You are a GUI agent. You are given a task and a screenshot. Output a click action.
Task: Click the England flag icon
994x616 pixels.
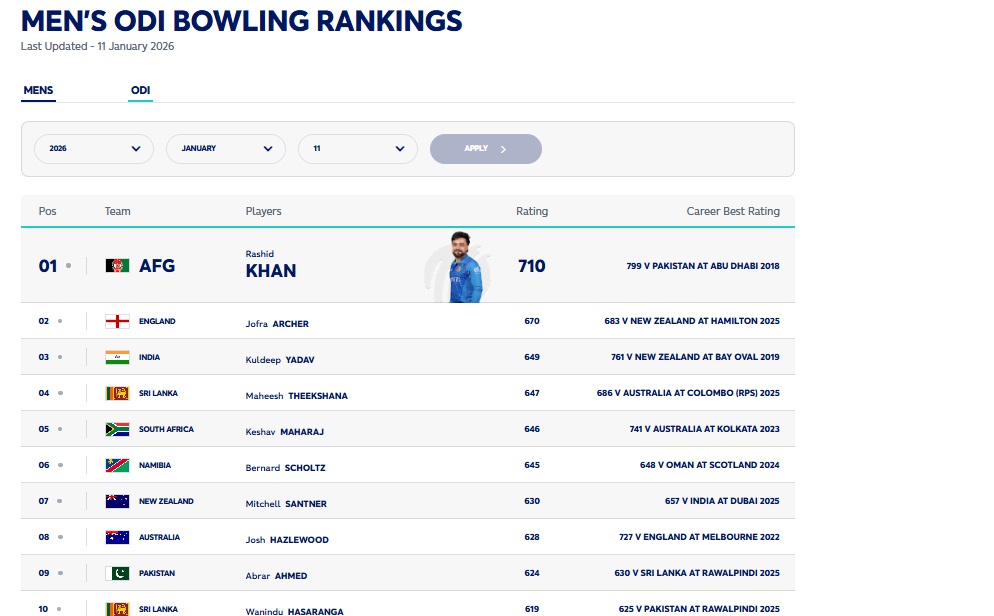coord(117,321)
